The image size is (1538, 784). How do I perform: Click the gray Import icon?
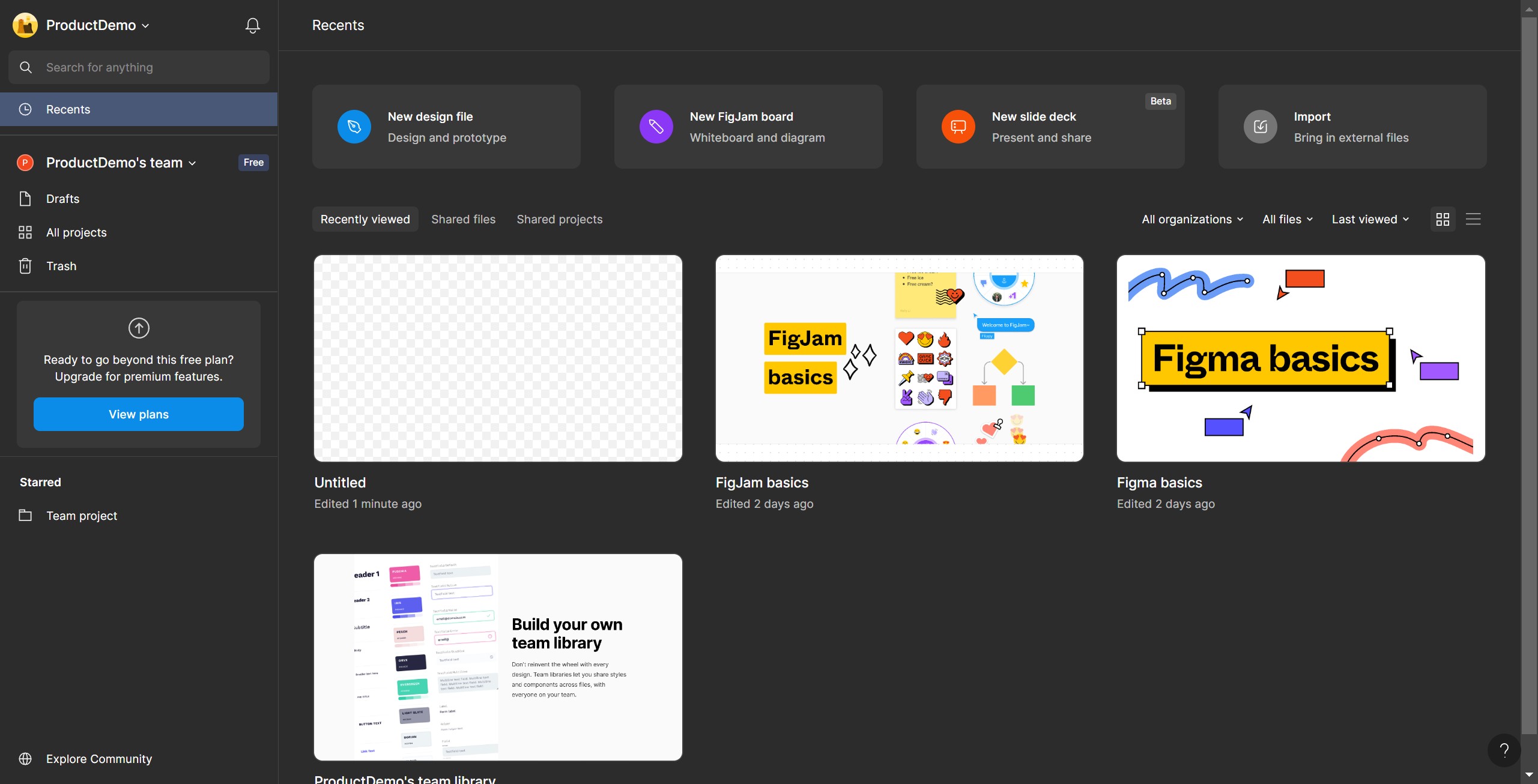pyautogui.click(x=1261, y=127)
